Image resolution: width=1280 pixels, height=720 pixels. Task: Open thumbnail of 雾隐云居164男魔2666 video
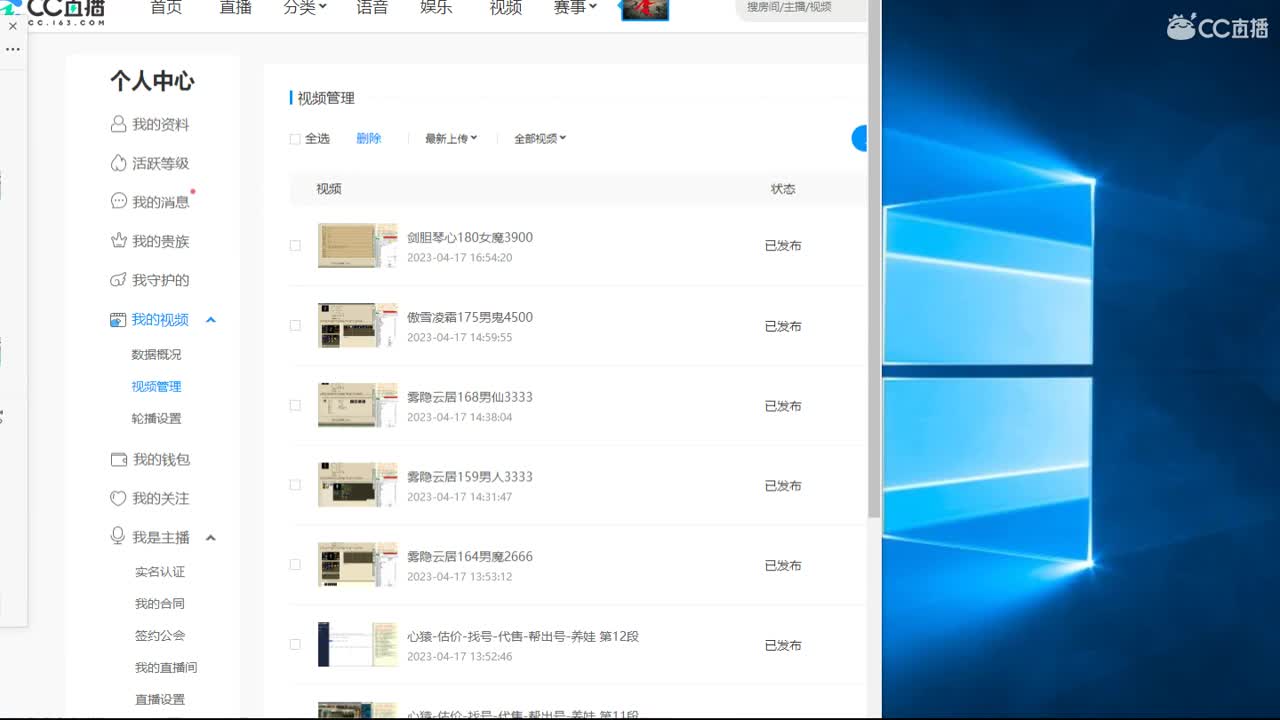(358, 565)
